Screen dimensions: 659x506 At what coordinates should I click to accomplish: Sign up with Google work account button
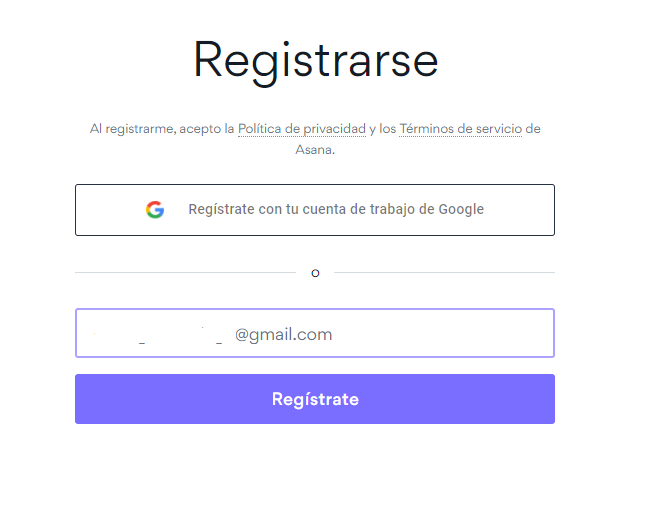[315, 210]
